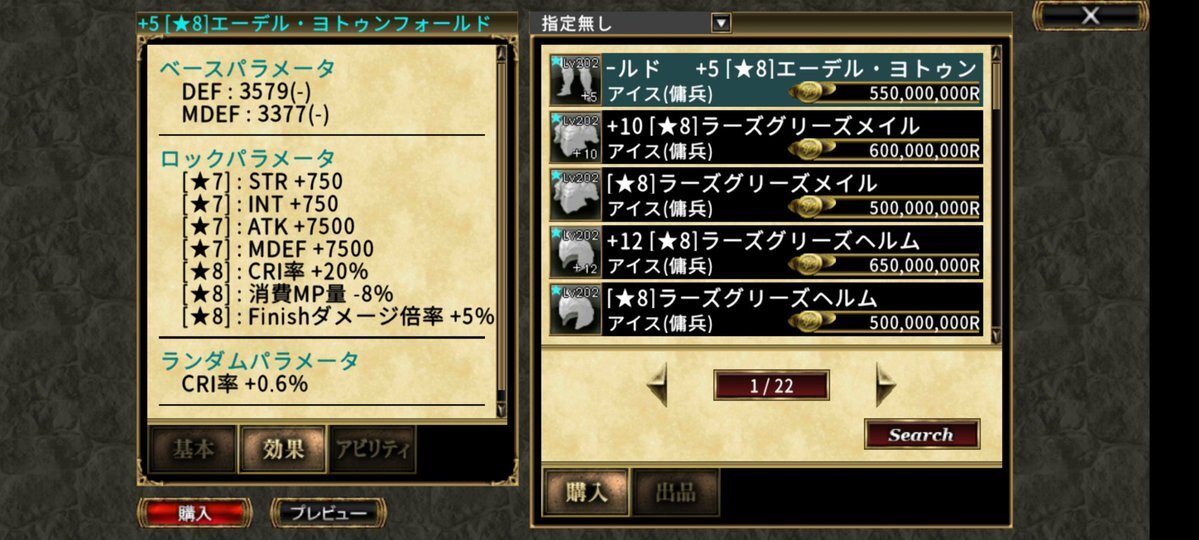The height and width of the screenshot is (540, 1199).
Task: Select the unenhanced ラーズグリーズヘルム helmet icon
Action: coord(575,309)
